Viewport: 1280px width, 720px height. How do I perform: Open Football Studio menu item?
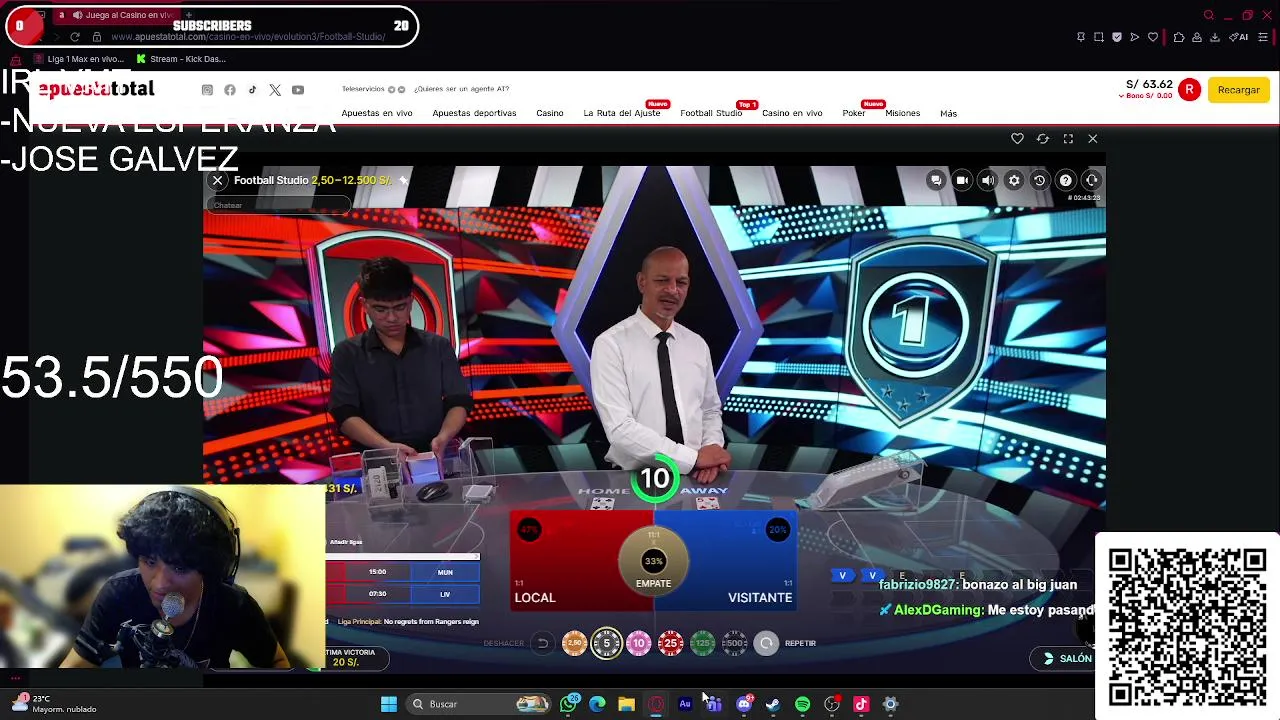coord(711,113)
